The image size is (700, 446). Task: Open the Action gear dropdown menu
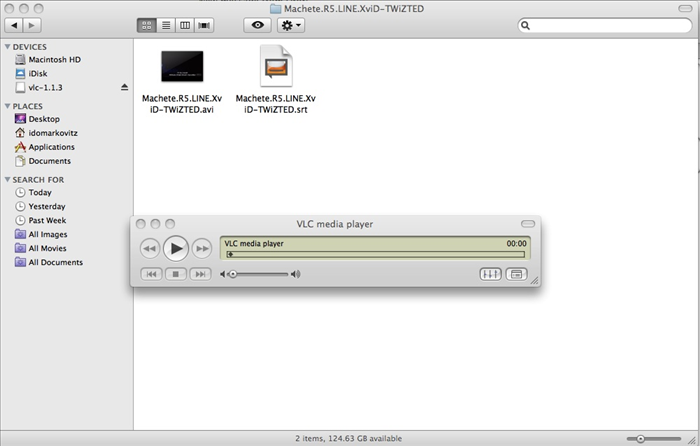pos(291,25)
